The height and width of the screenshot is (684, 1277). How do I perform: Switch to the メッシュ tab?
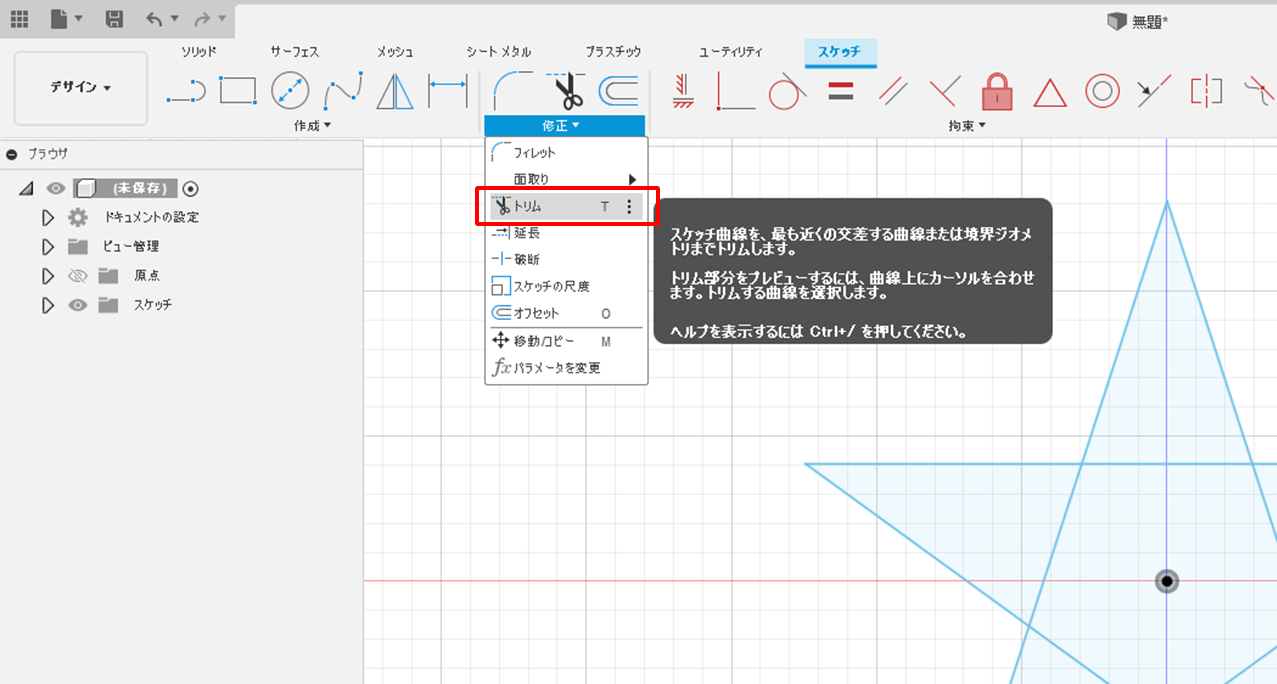coord(395,51)
